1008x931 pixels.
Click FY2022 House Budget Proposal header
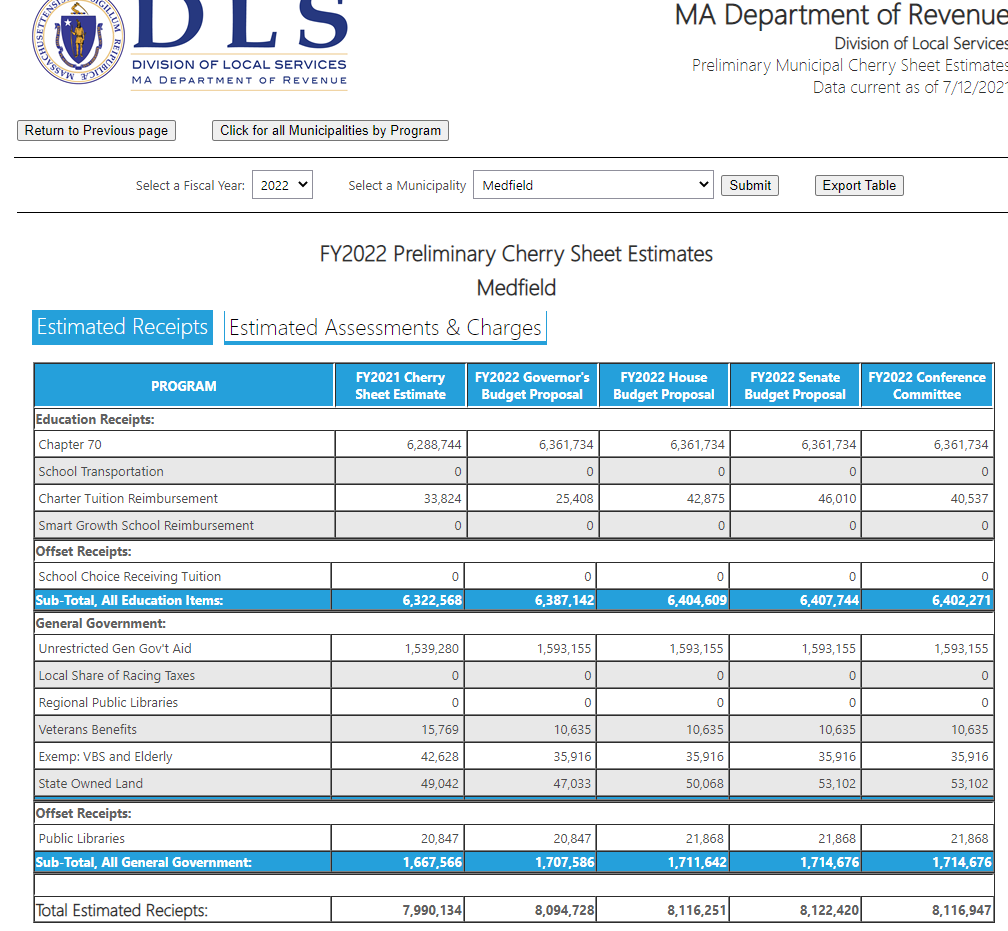click(664, 386)
